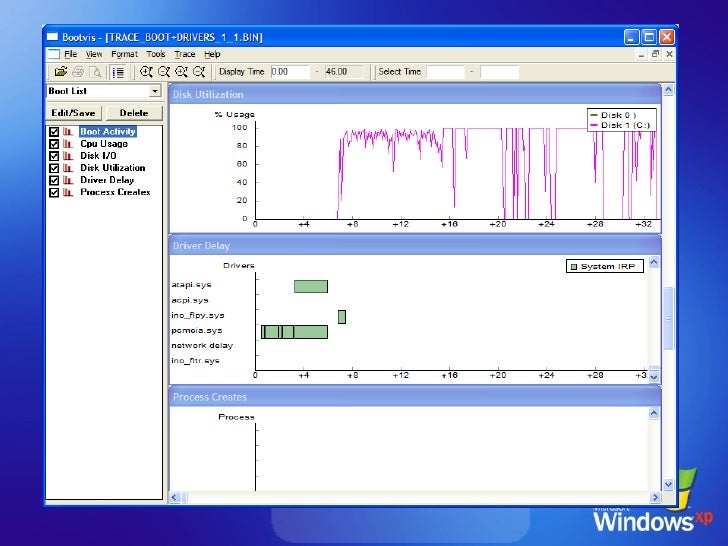Screen dimensions: 728x546
Task: Toggle the list view toolbar icon
Action: point(118,72)
